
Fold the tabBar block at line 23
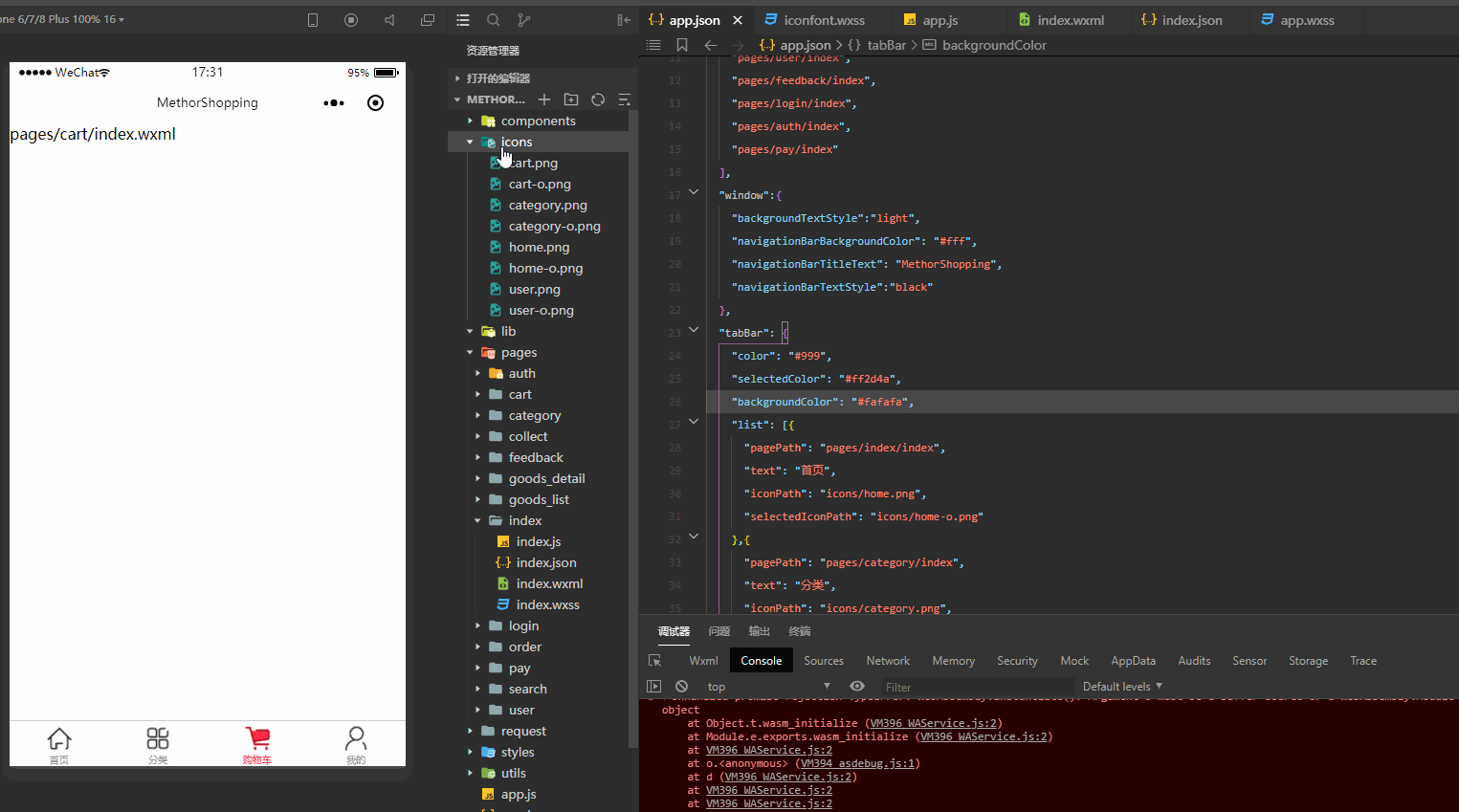[x=694, y=331]
